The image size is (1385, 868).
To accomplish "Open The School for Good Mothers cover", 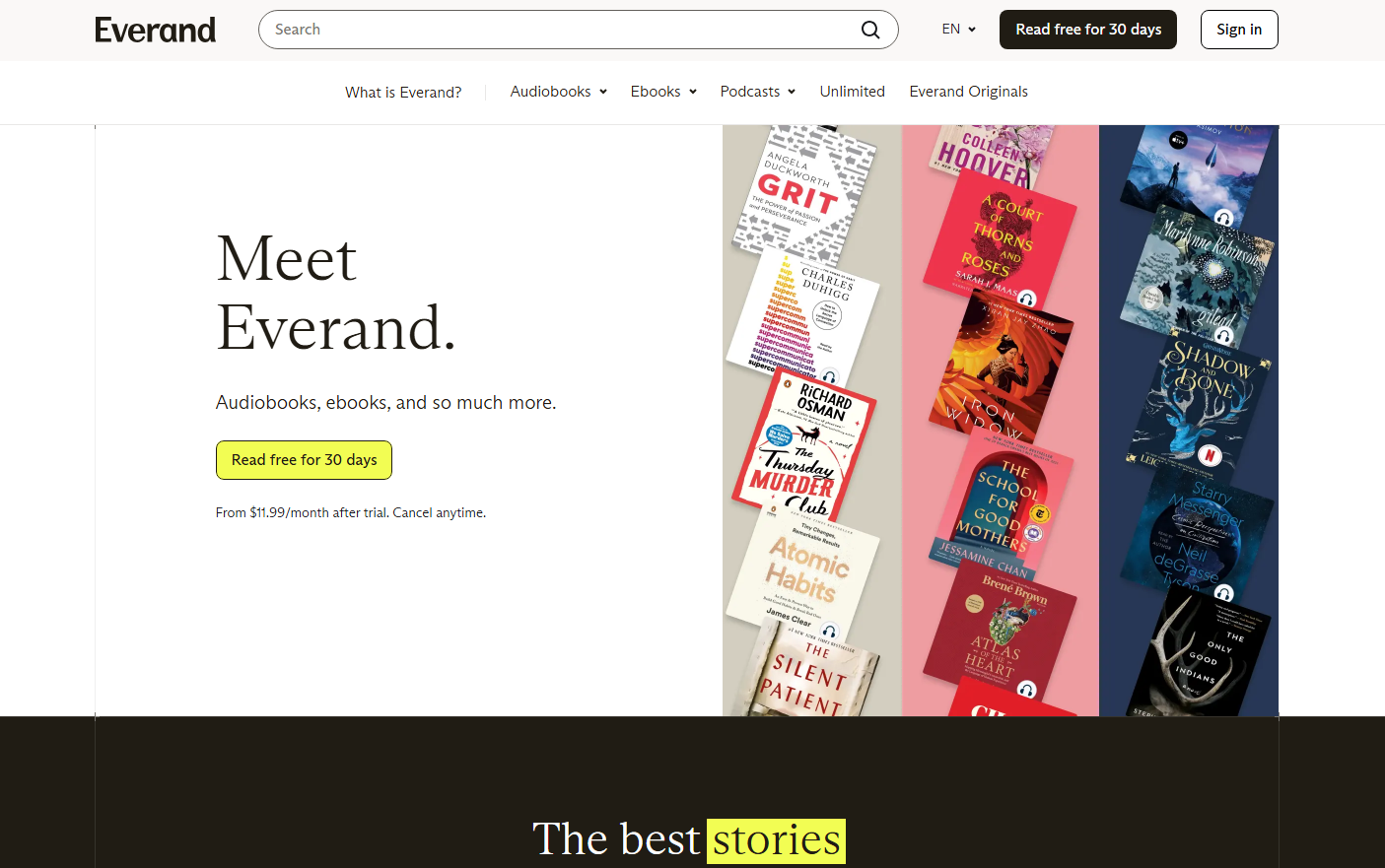I will [1002, 506].
